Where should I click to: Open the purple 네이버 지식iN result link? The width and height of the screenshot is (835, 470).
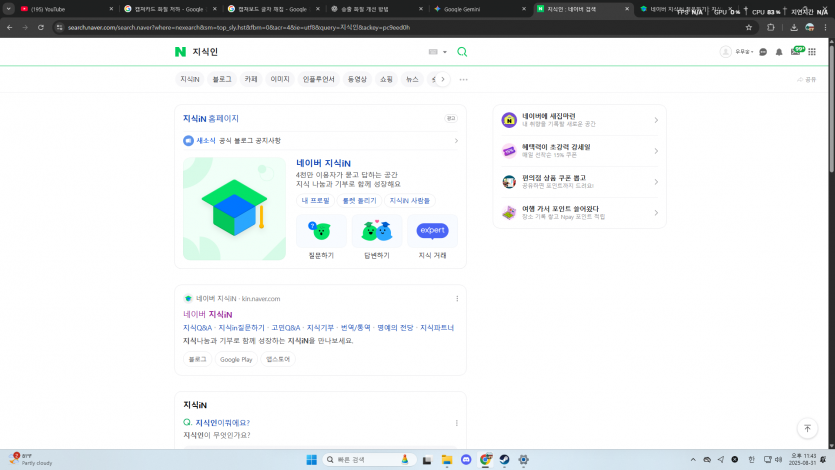click(208, 315)
